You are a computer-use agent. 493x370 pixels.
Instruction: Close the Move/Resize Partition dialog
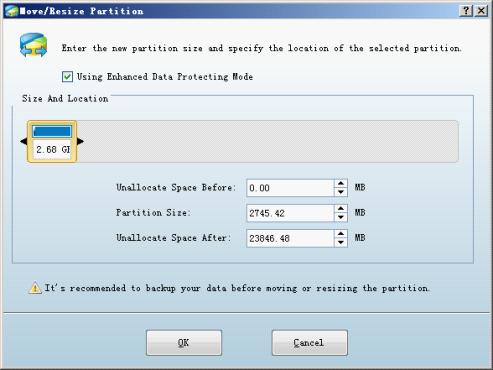(x=481, y=11)
